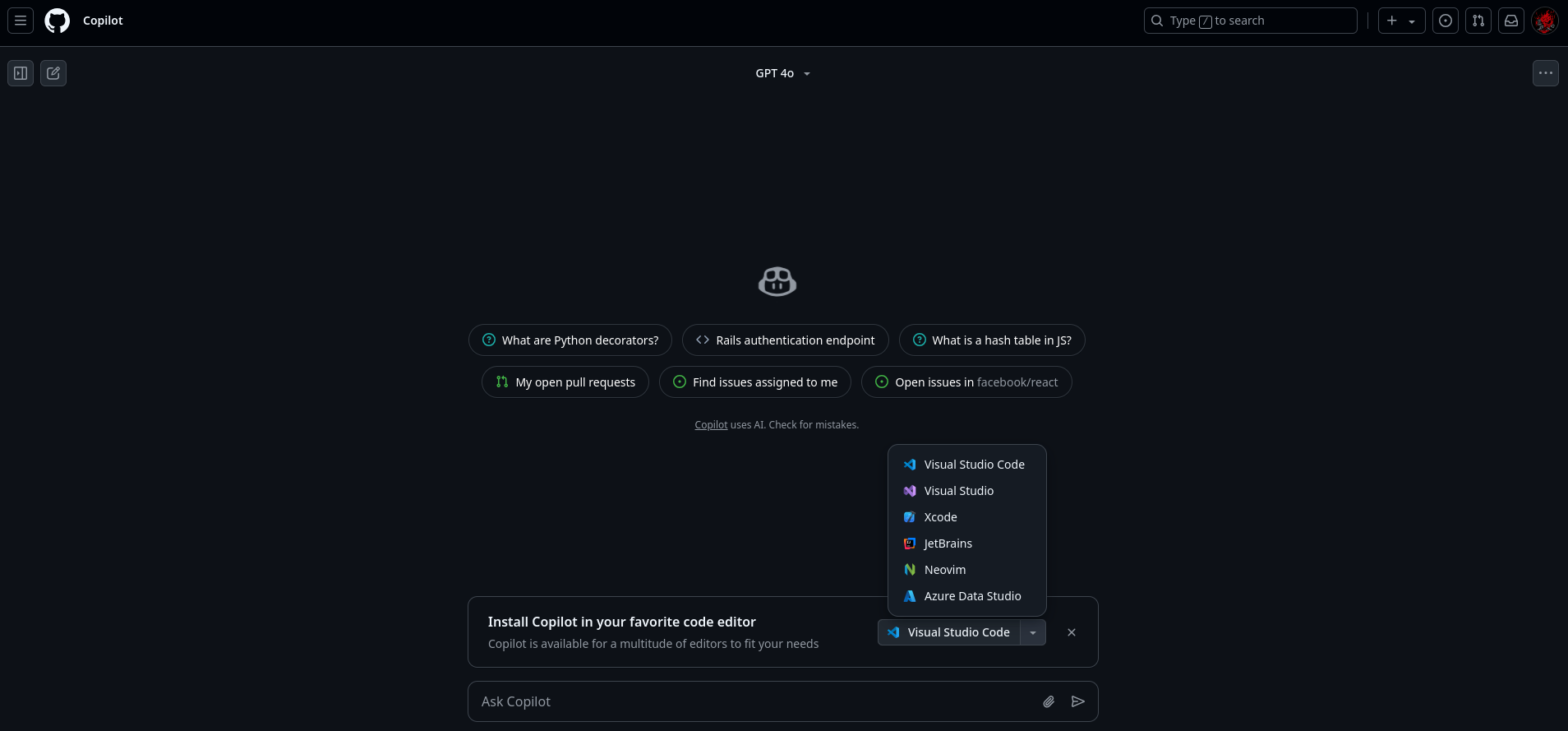This screenshot has width=1568, height=731.
Task: Click "What are Python decorators?" suggestion
Action: click(570, 340)
